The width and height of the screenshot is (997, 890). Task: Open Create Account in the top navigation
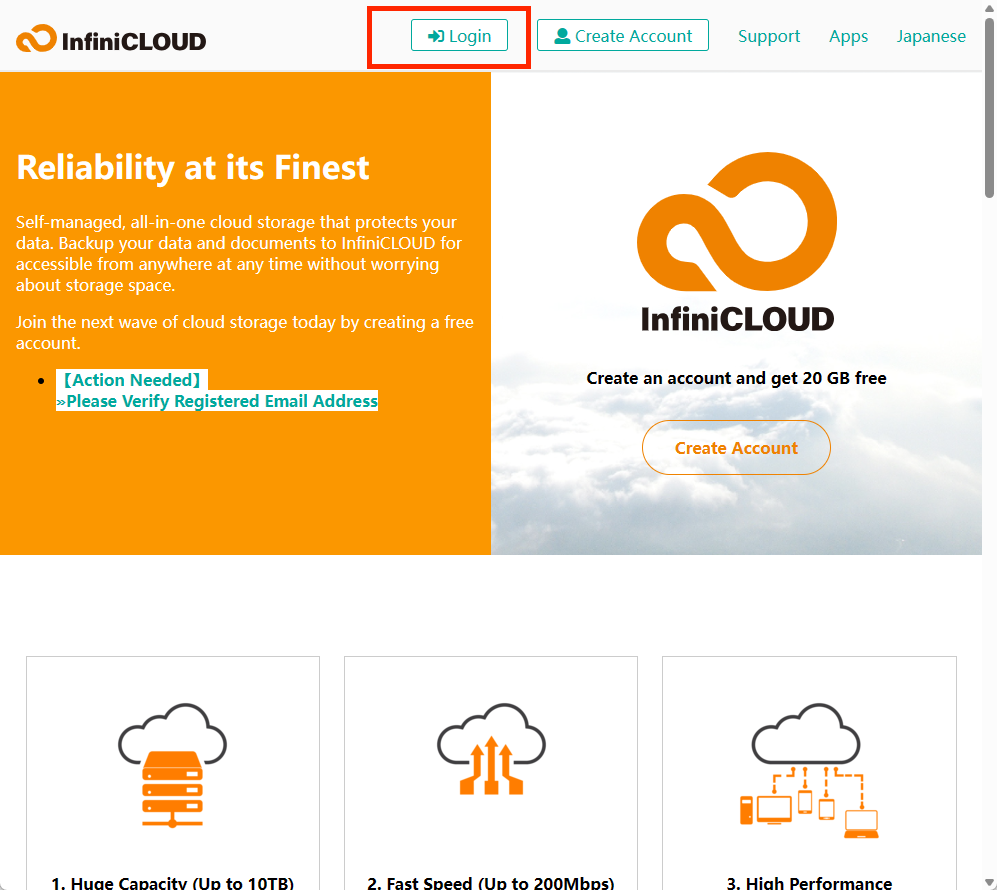pyautogui.click(x=622, y=36)
